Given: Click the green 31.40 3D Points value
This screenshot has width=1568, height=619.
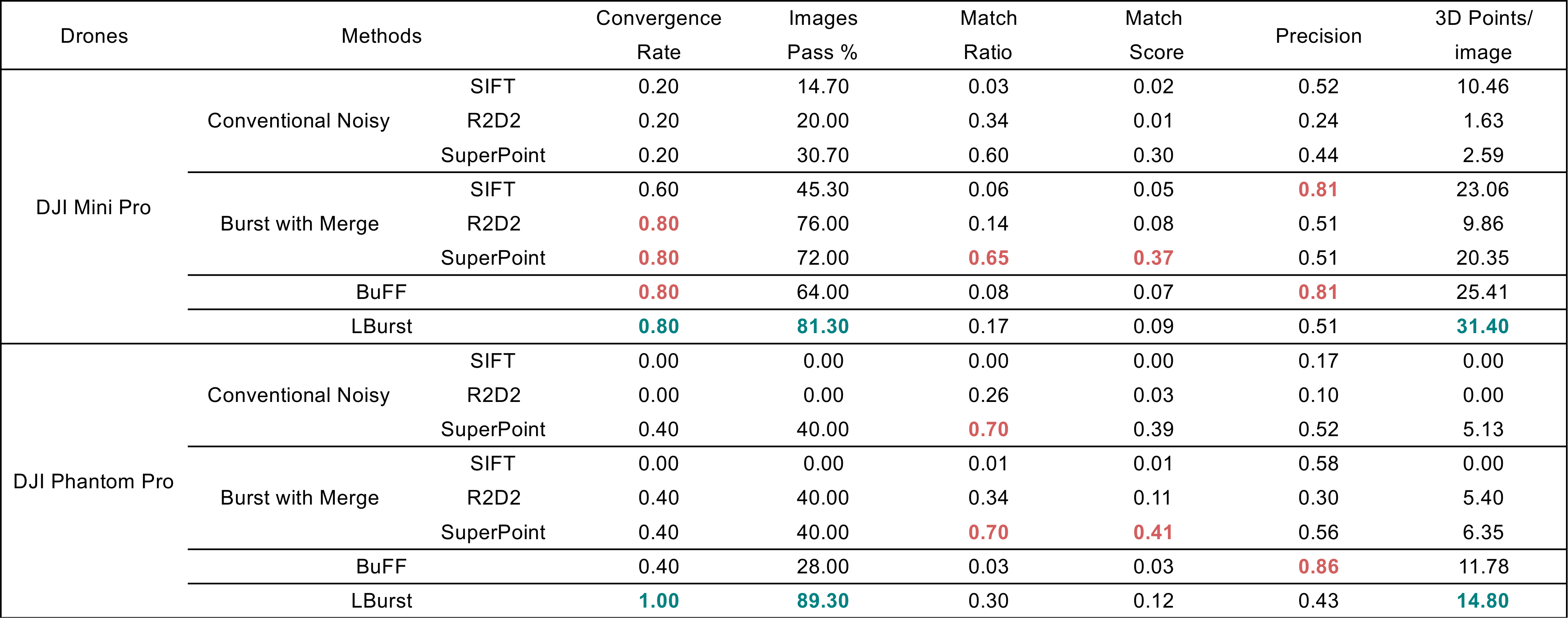Looking at the screenshot, I should 1483,326.
